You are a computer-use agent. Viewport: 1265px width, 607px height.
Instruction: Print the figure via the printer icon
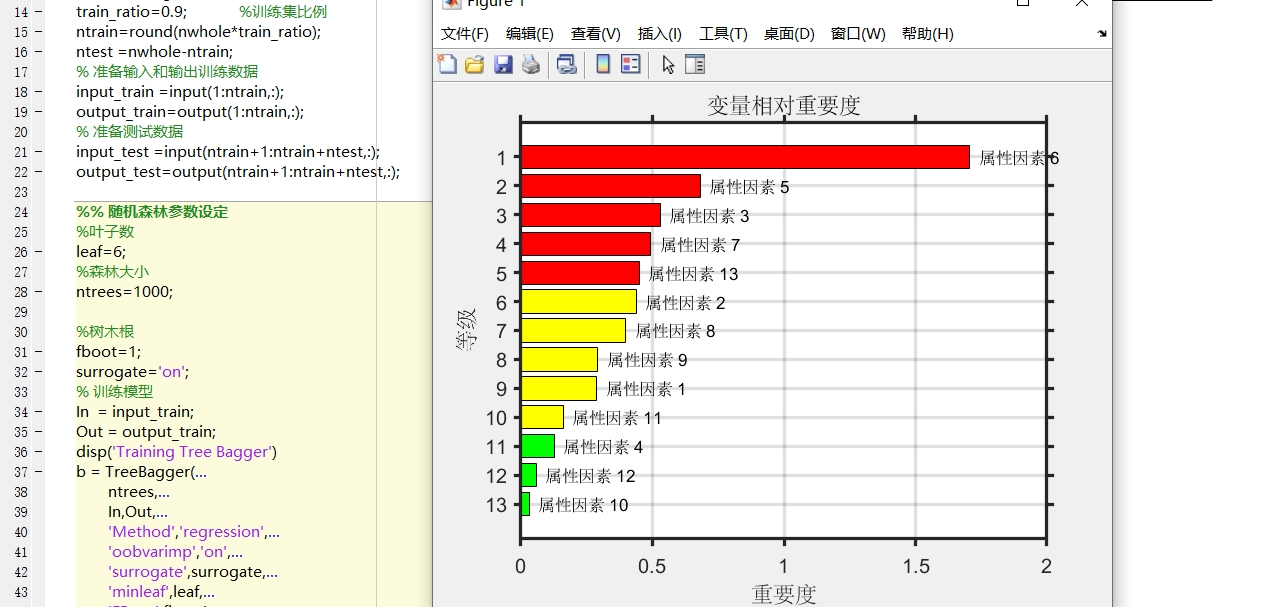coord(531,65)
